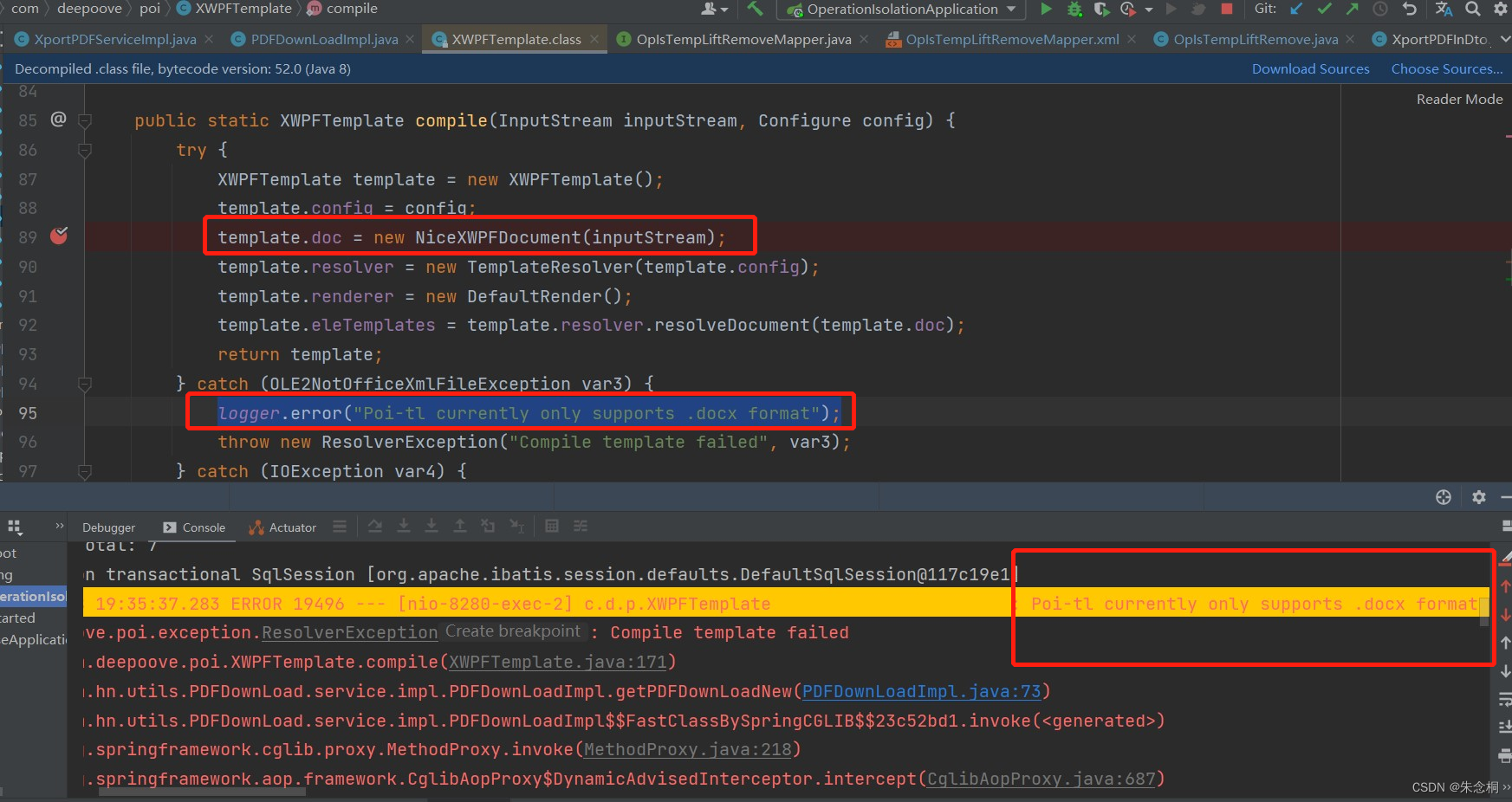The width and height of the screenshot is (1512, 802).
Task: Select the XWPFTemplate.class editor tab
Action: coord(516,39)
